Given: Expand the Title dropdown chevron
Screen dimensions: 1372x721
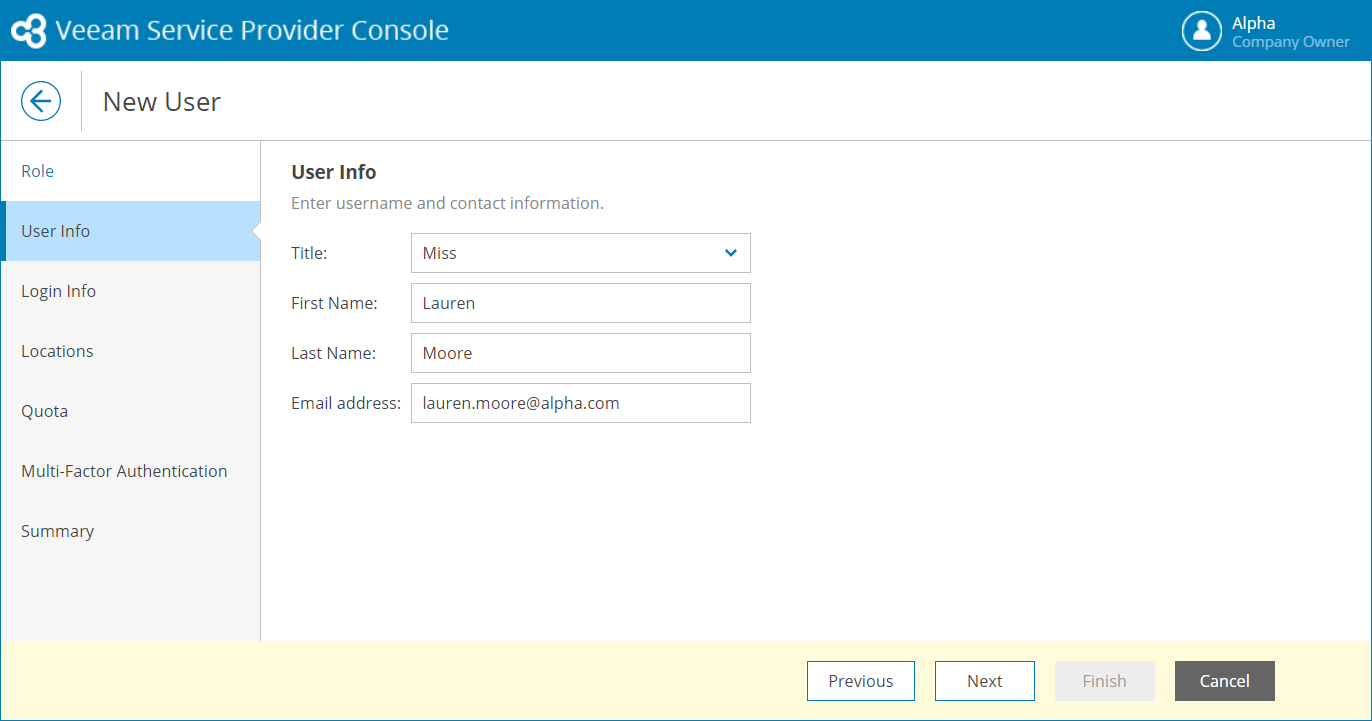Looking at the screenshot, I should [731, 253].
